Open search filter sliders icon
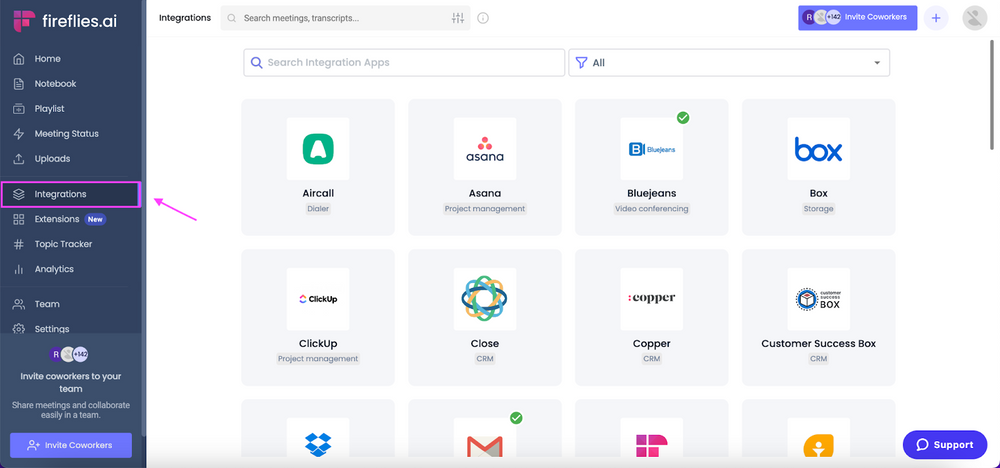This screenshot has width=1000, height=468. [x=458, y=18]
